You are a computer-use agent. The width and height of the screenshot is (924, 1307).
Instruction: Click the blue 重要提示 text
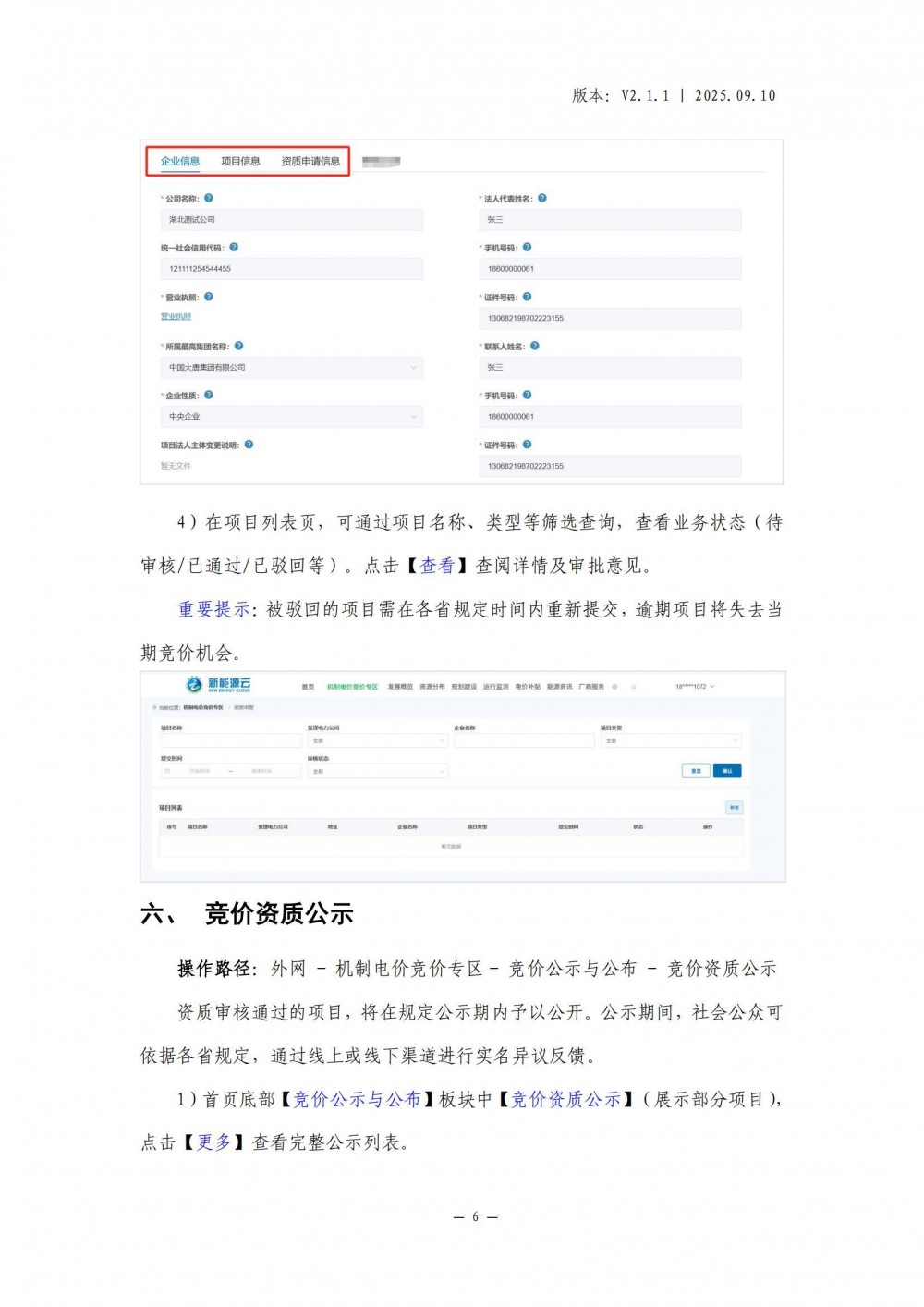coord(213,609)
